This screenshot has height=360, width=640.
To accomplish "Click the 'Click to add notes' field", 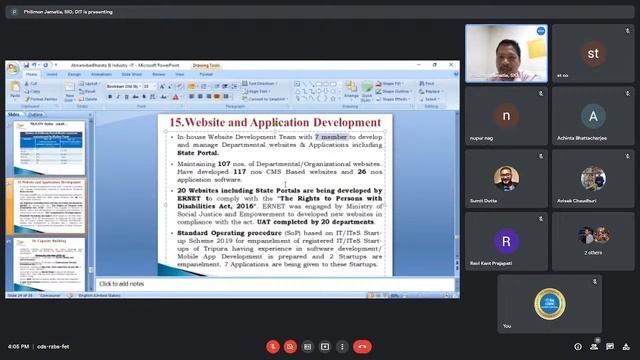I will pyautogui.click(x=275, y=284).
